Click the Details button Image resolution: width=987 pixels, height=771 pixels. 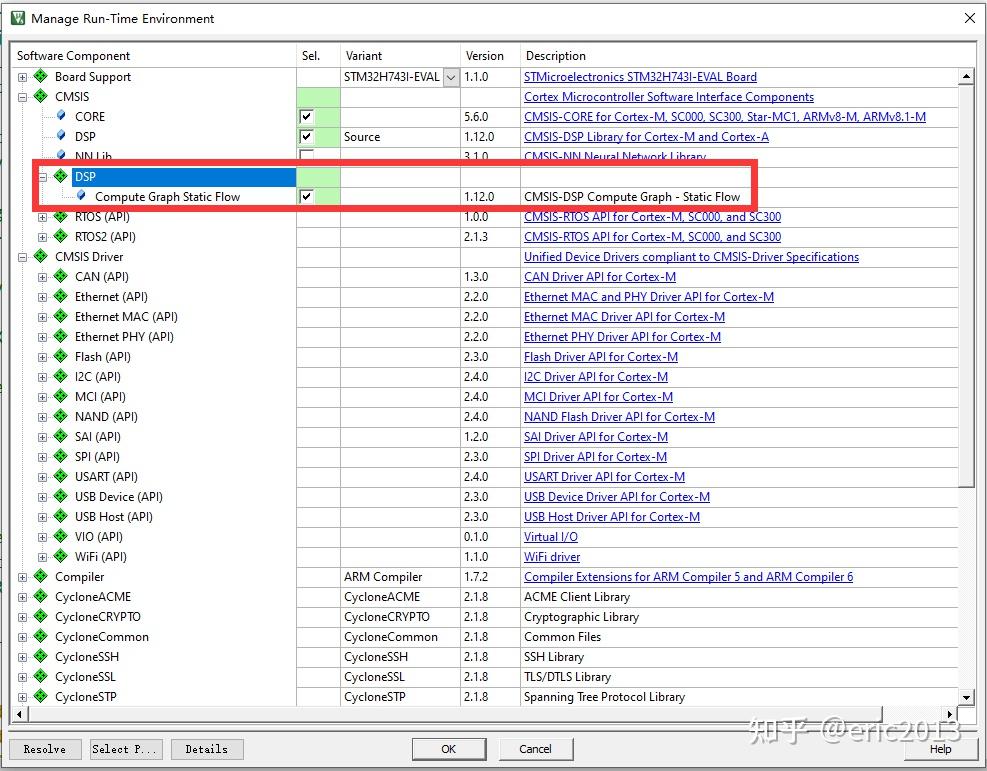click(x=207, y=749)
